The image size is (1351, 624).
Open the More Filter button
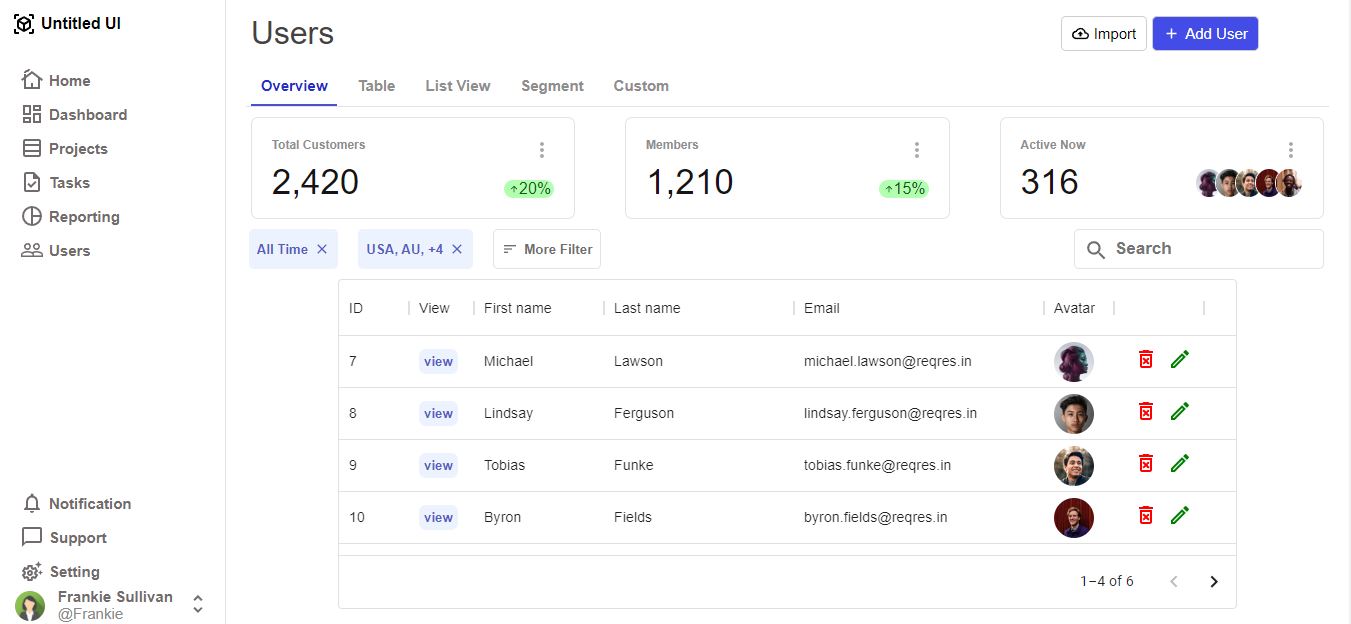coord(547,249)
